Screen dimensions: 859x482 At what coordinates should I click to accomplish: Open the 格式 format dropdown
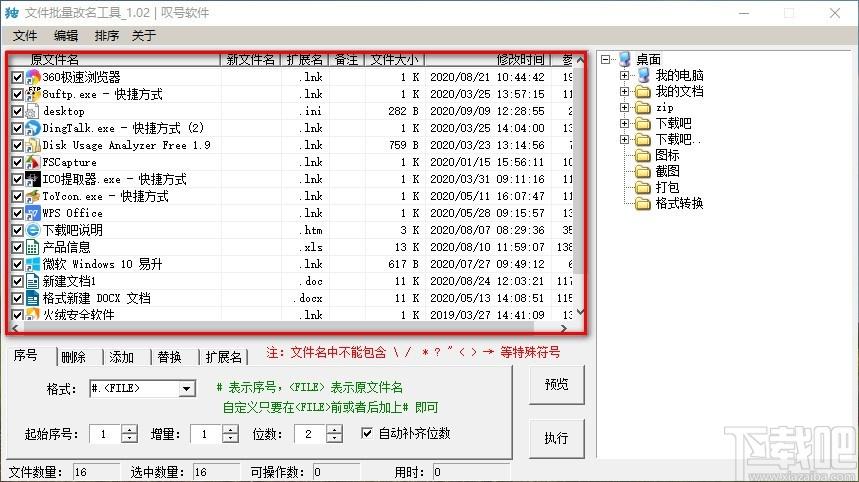coord(187,388)
